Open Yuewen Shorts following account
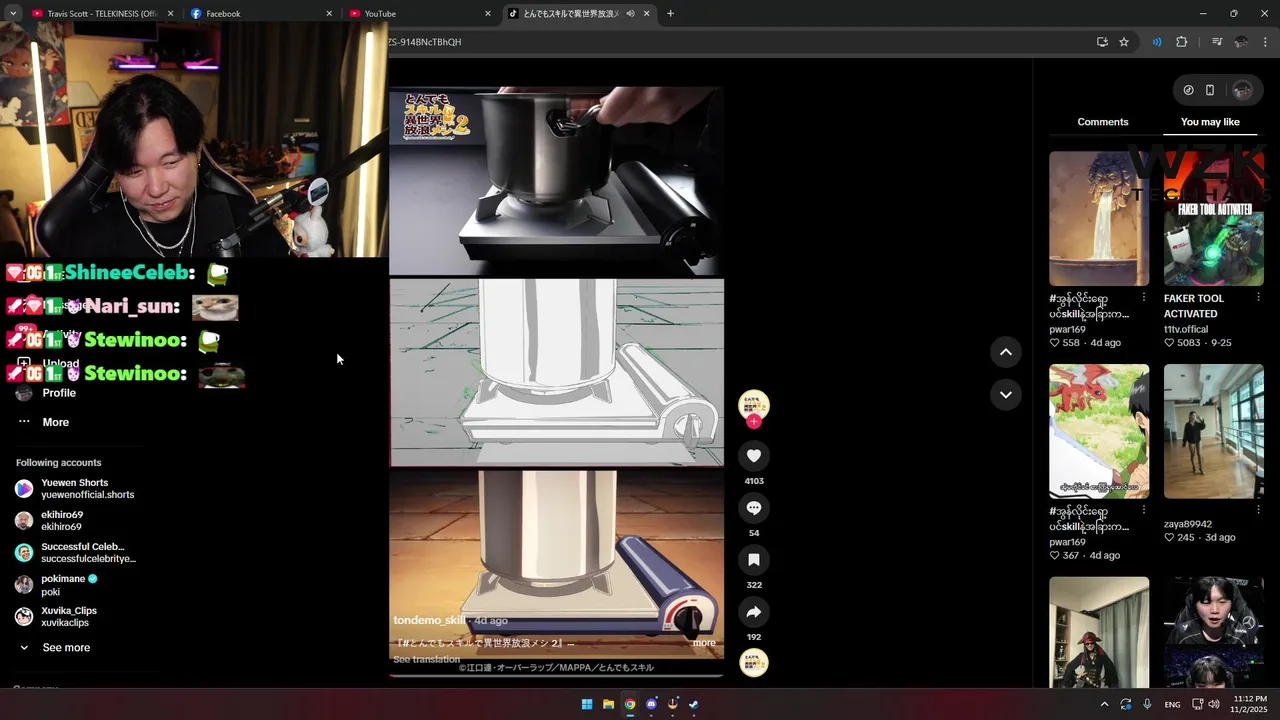The height and width of the screenshot is (720, 1280). tap(75, 489)
